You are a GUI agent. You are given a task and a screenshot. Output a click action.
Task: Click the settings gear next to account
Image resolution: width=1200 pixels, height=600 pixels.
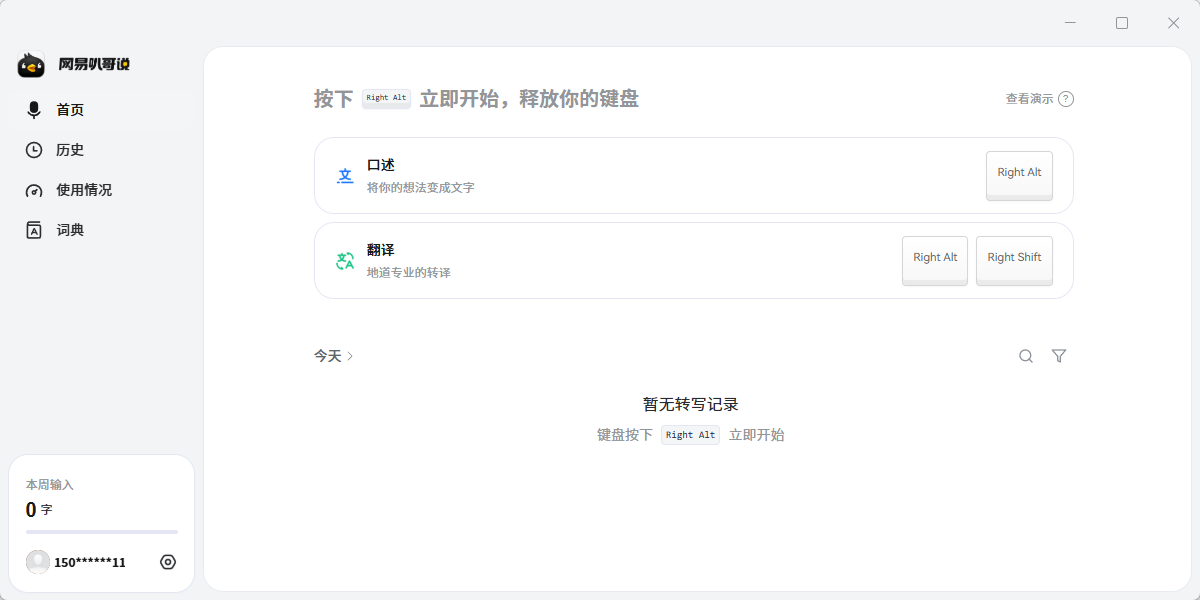168,562
